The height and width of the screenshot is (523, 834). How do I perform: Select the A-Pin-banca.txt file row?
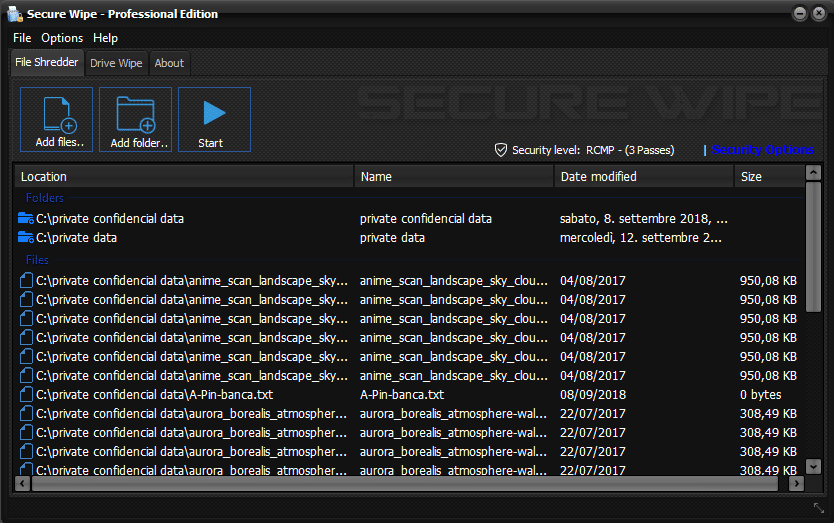(410, 394)
